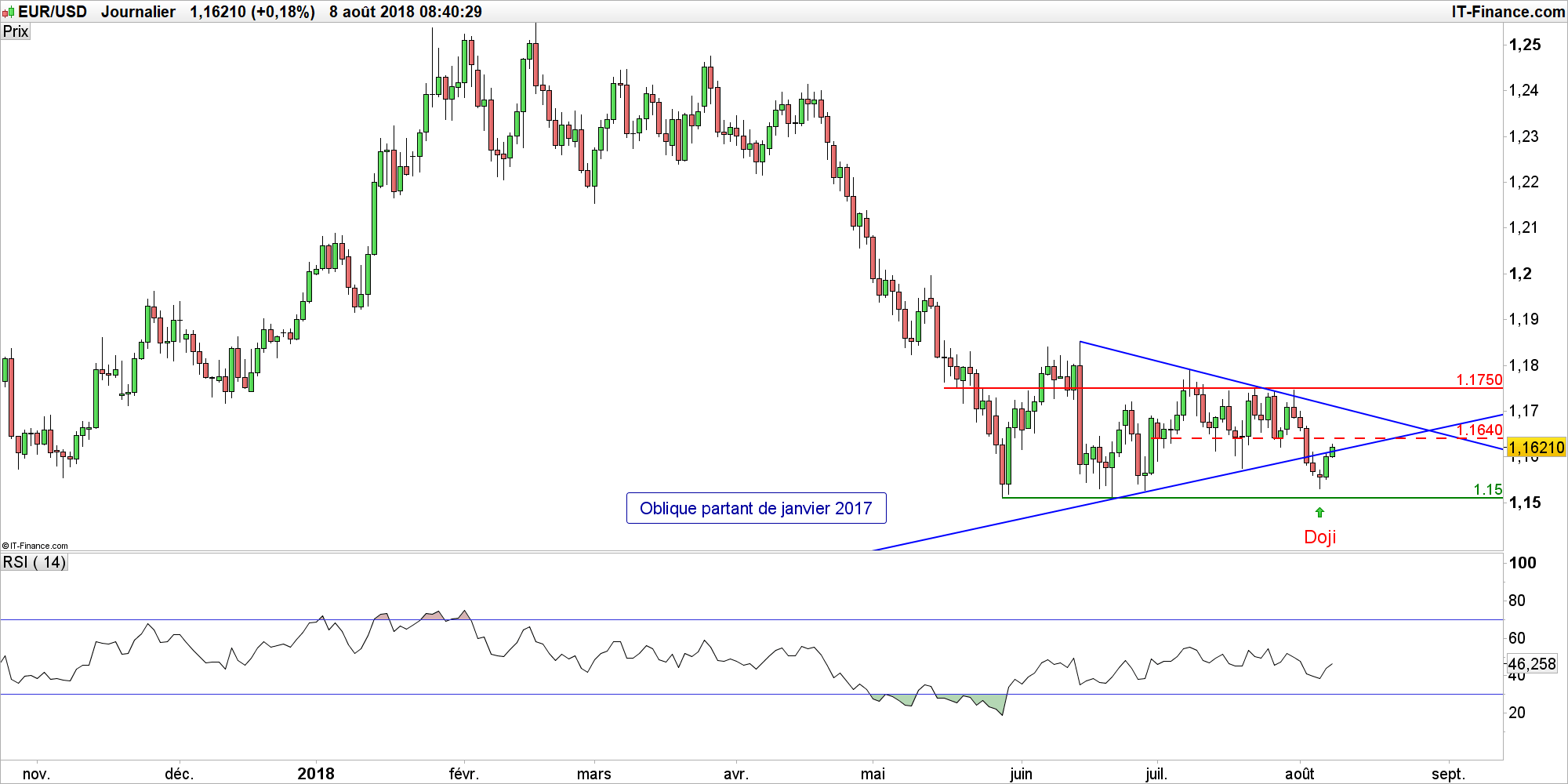Click the RSI 100 scale label
This screenshot has height=784, width=1568.
1523,563
